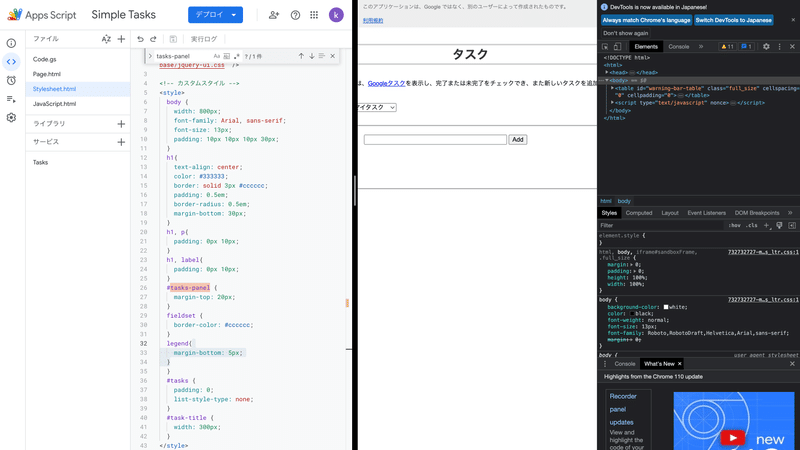800x450 pixels.
Task: Open the Google apps grid icon
Action: (314, 15)
